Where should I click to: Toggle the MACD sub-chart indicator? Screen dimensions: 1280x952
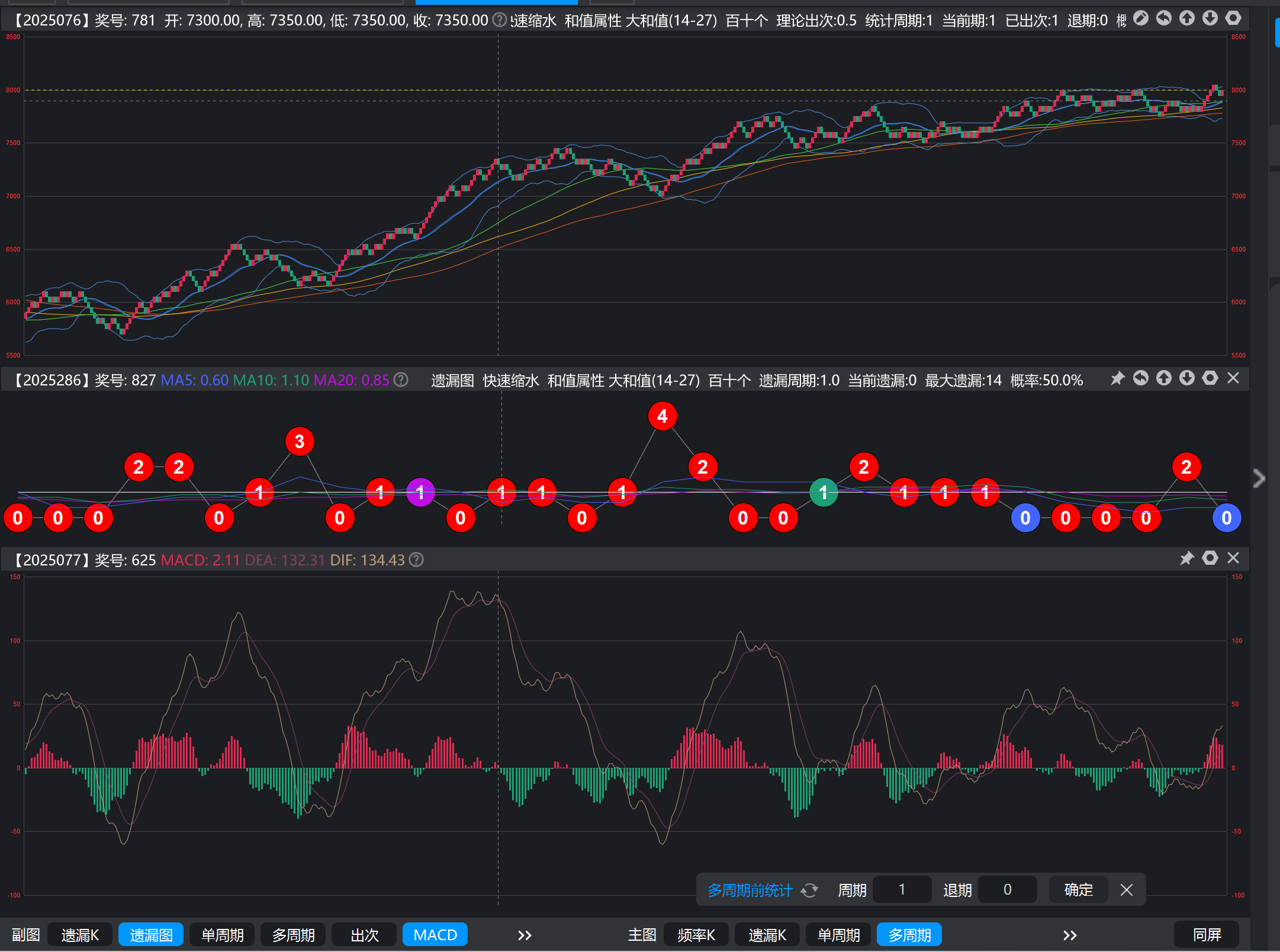pyautogui.click(x=435, y=935)
